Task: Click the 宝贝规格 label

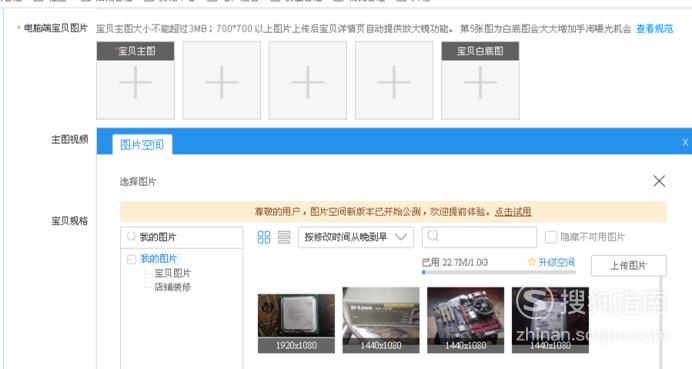Action: tap(70, 221)
